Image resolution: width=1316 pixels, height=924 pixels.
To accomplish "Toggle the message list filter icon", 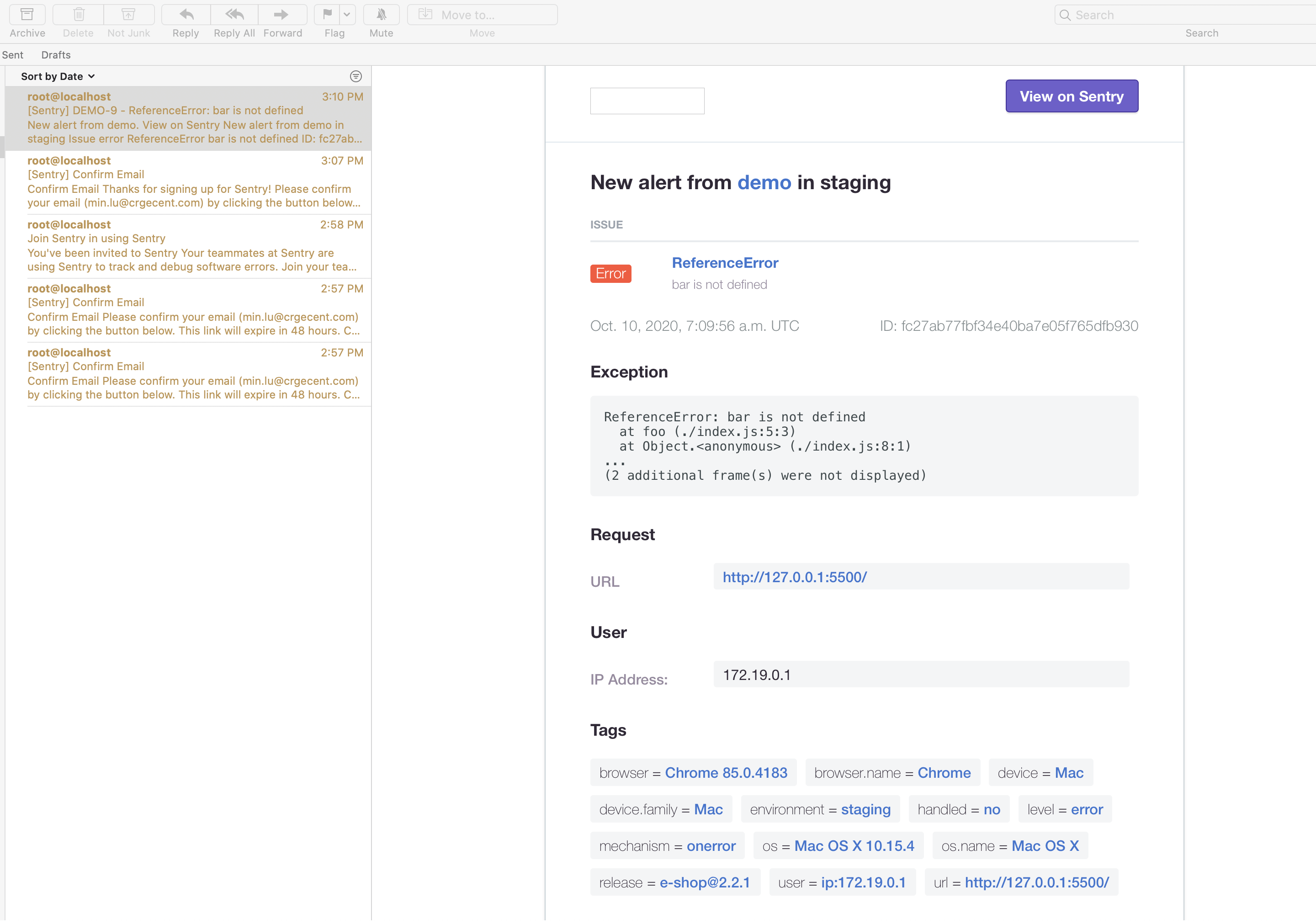I will click(x=356, y=76).
